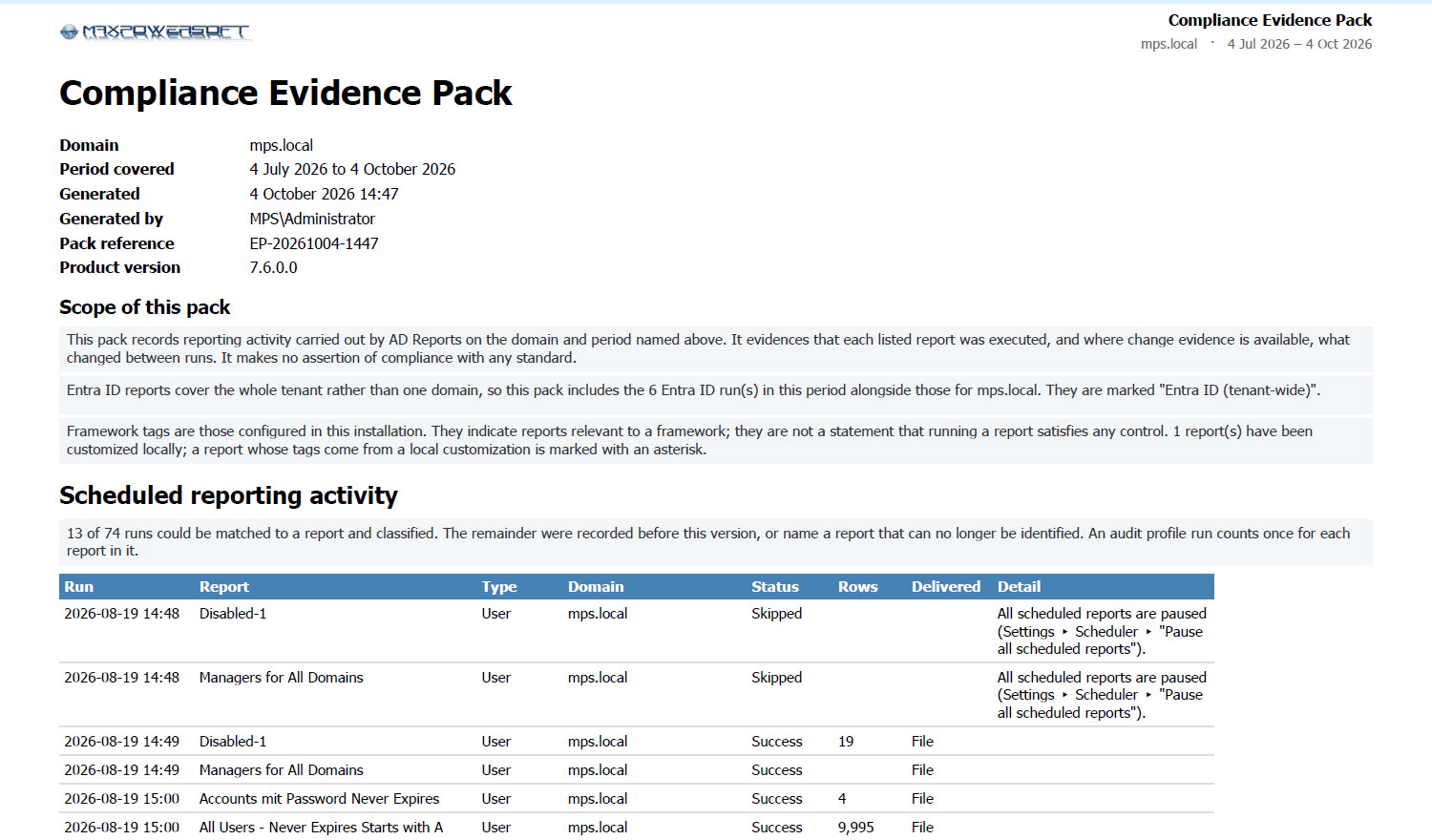This screenshot has width=1432, height=840.
Task: Click the row count '9,995'
Action: pyautogui.click(x=855, y=828)
